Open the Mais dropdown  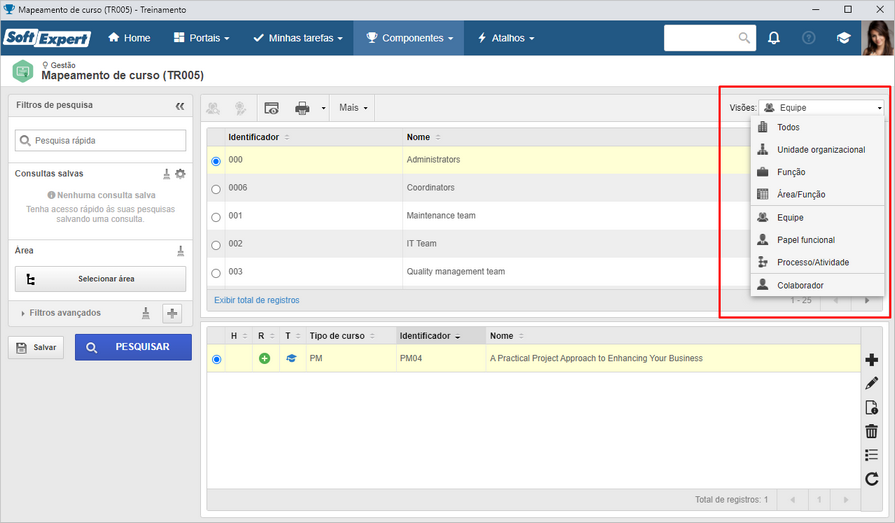(x=353, y=108)
